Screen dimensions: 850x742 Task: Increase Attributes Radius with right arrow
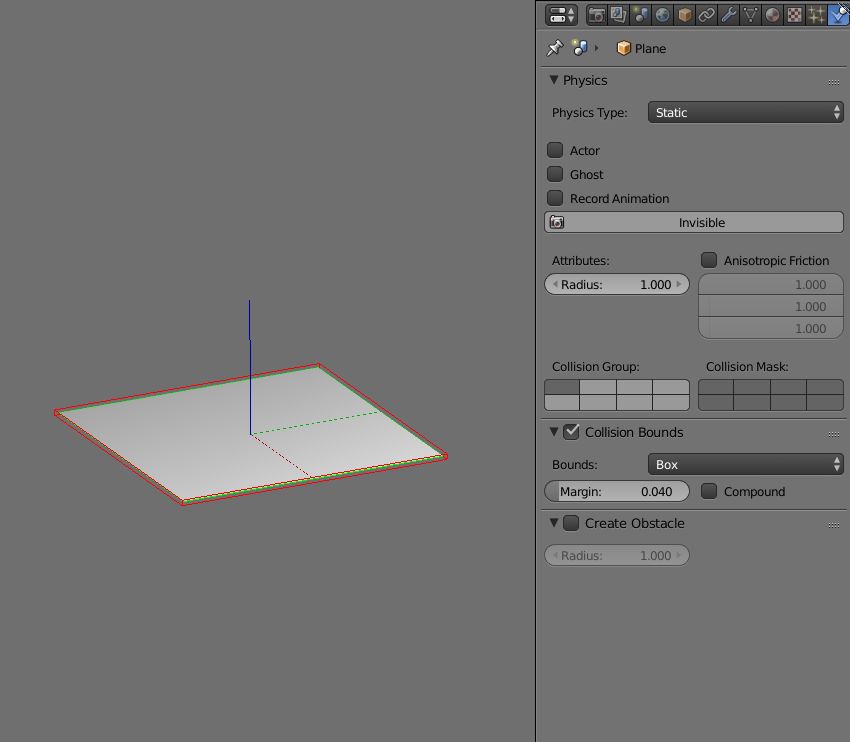[679, 284]
